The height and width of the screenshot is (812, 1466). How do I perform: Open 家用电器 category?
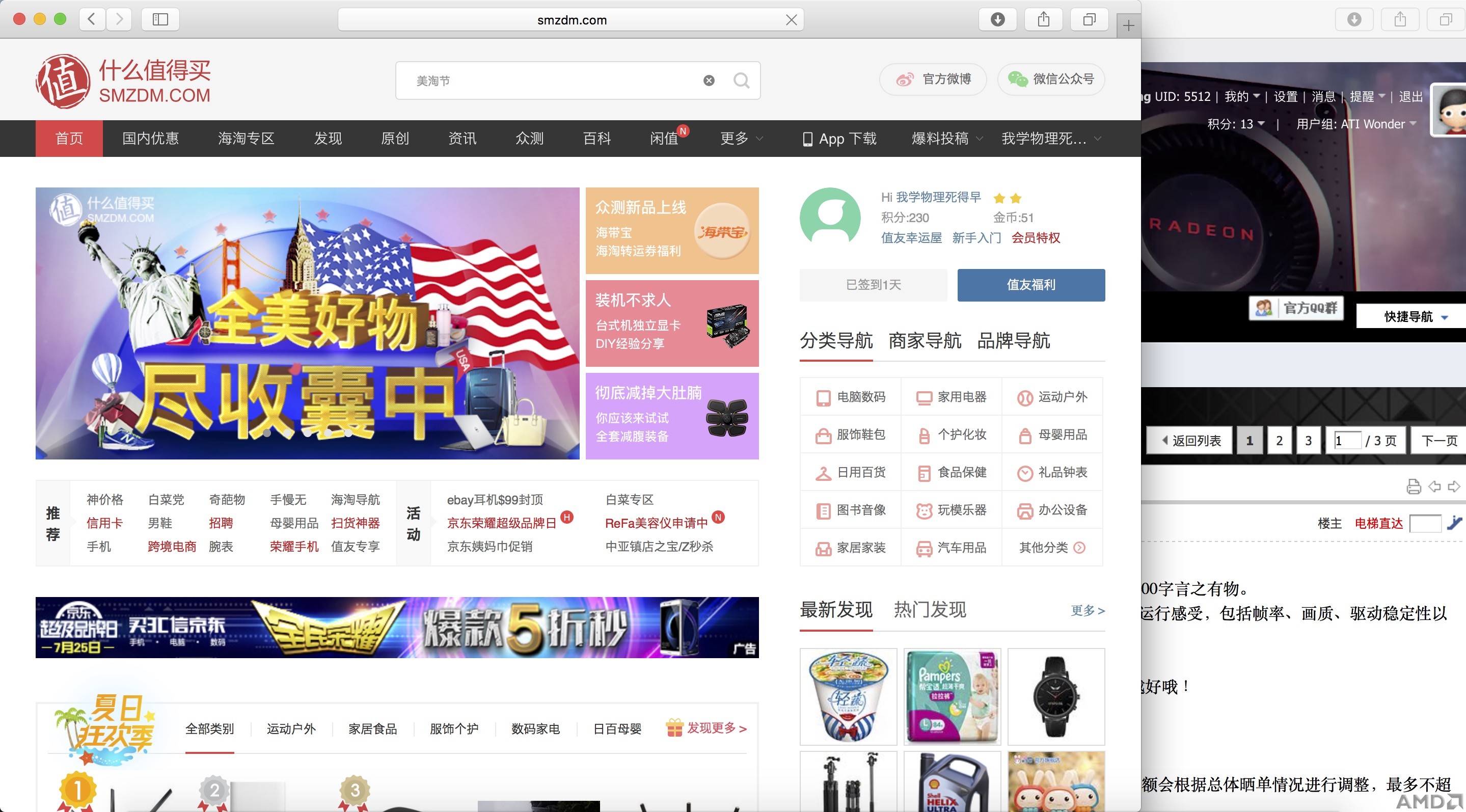coord(952,397)
